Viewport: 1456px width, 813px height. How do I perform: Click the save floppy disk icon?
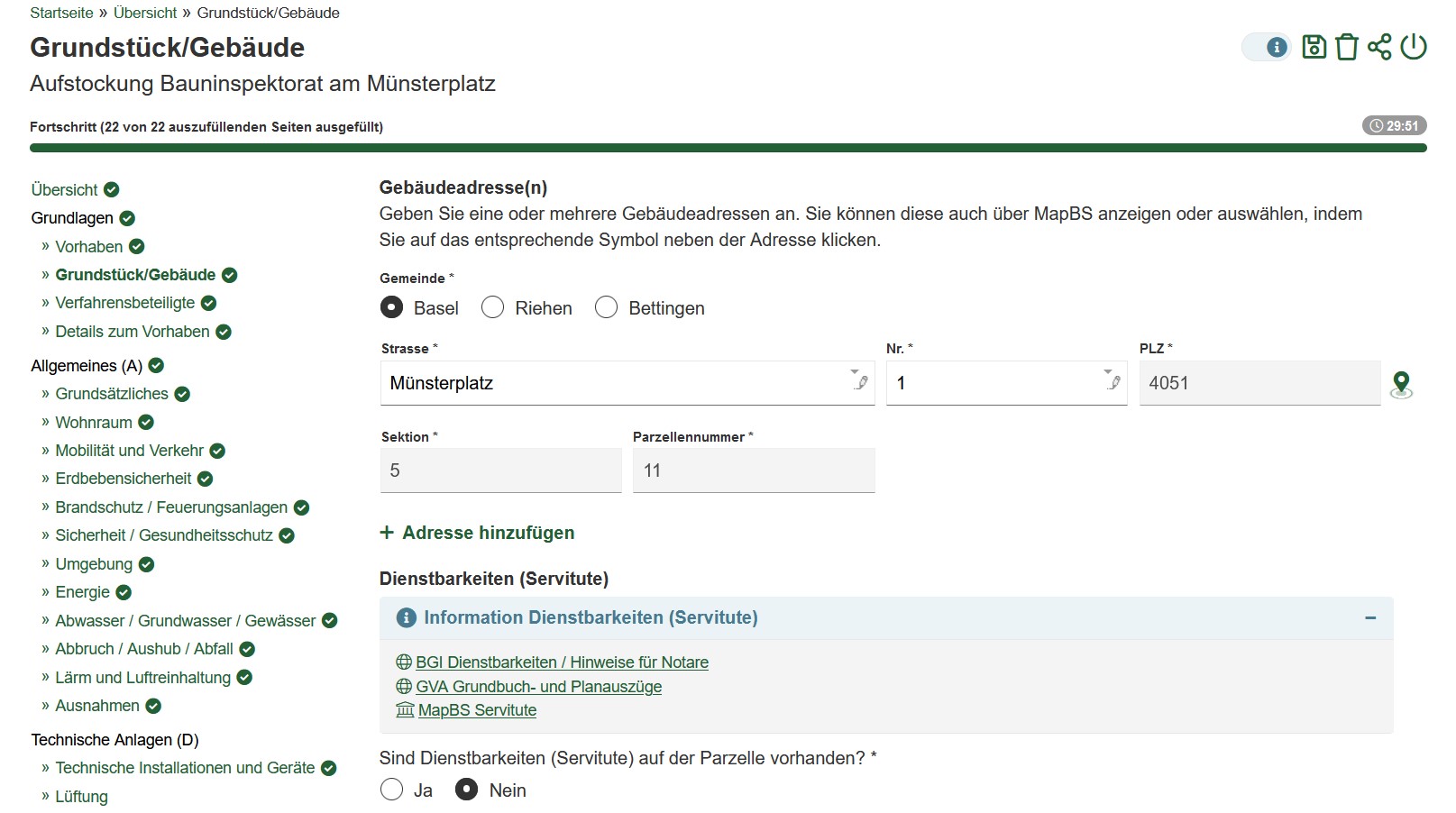pyautogui.click(x=1314, y=47)
